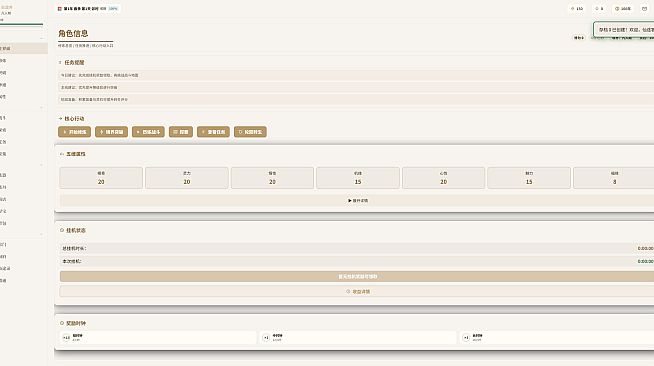Click the top-bar resource chip showing 152
Screen dimensions: 654x366
[577, 8]
